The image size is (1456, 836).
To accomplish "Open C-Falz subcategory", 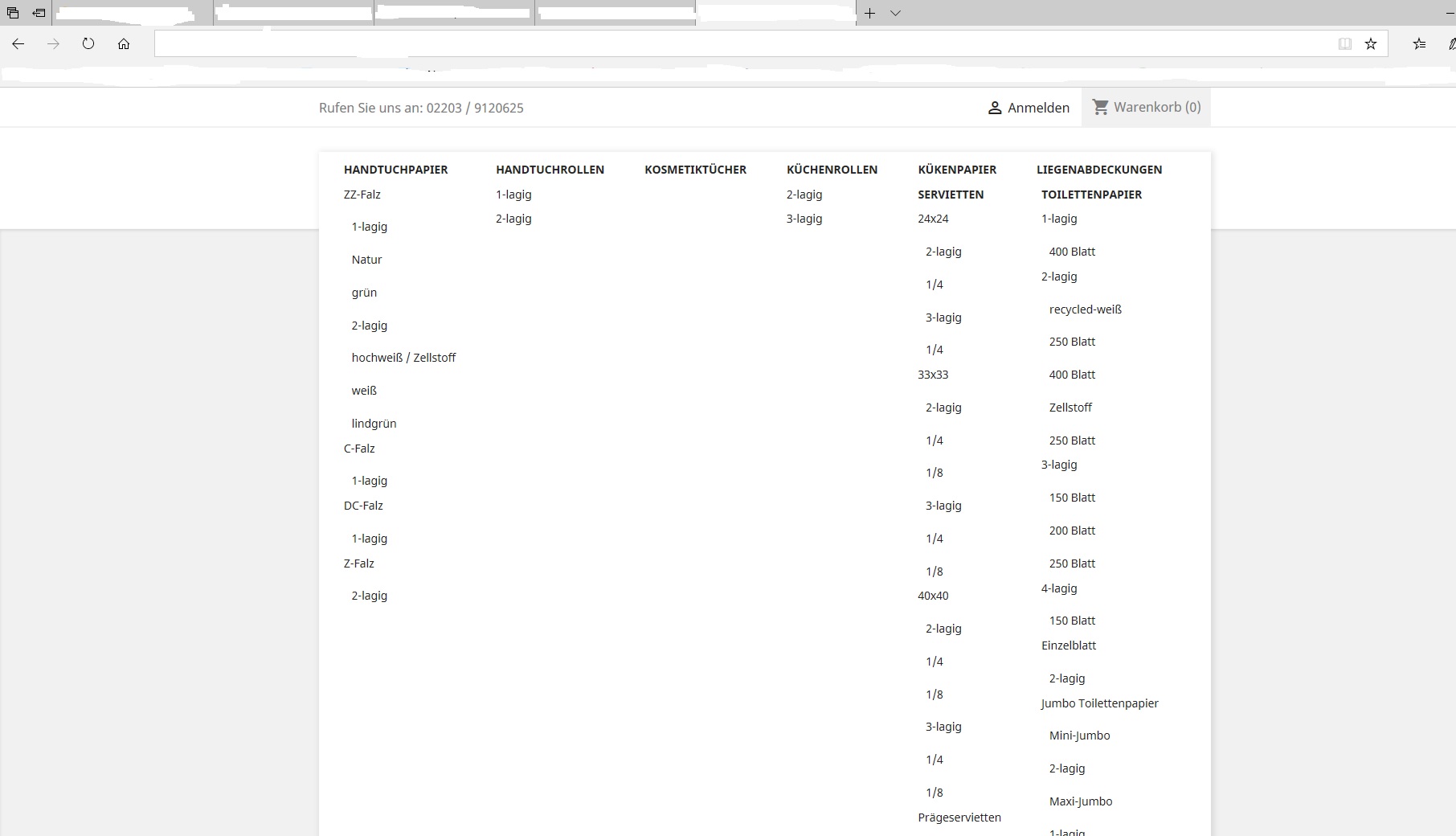I will pos(359,449).
